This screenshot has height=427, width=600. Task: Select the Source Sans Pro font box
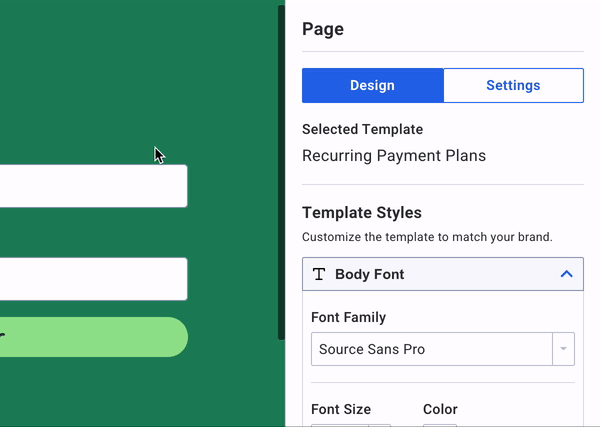point(432,349)
